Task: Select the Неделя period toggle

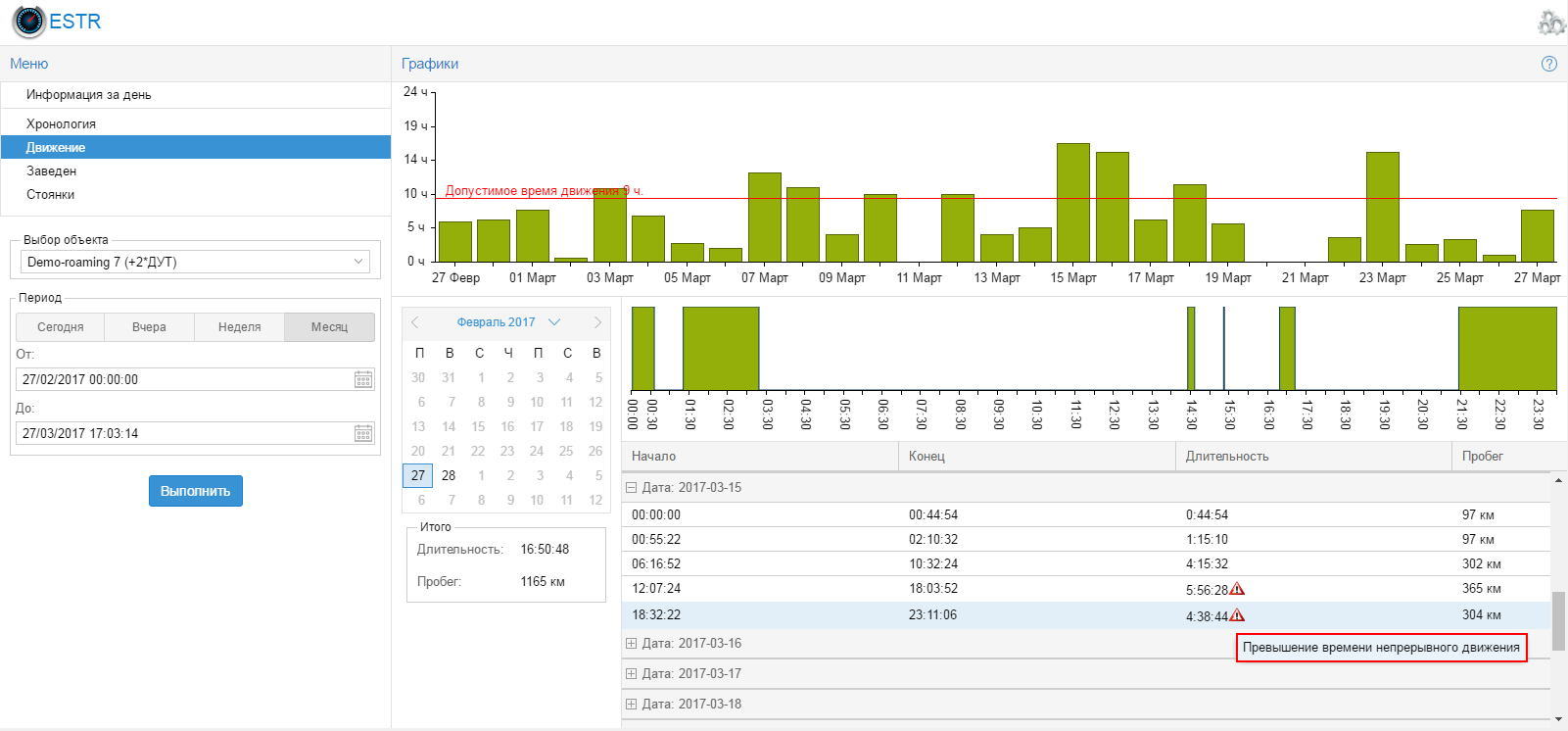Action: (239, 327)
